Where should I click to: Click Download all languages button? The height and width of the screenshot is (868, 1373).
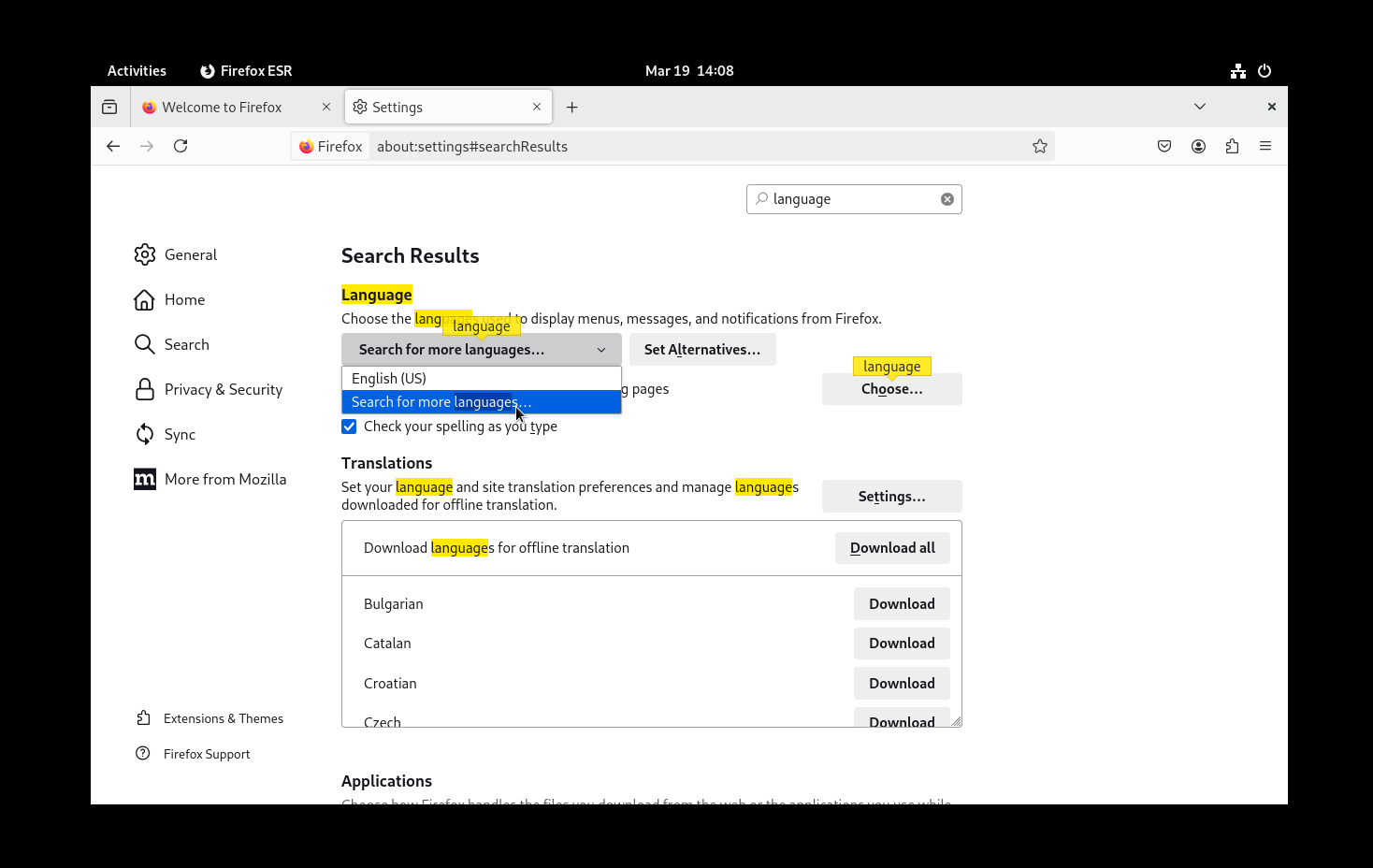point(891,548)
